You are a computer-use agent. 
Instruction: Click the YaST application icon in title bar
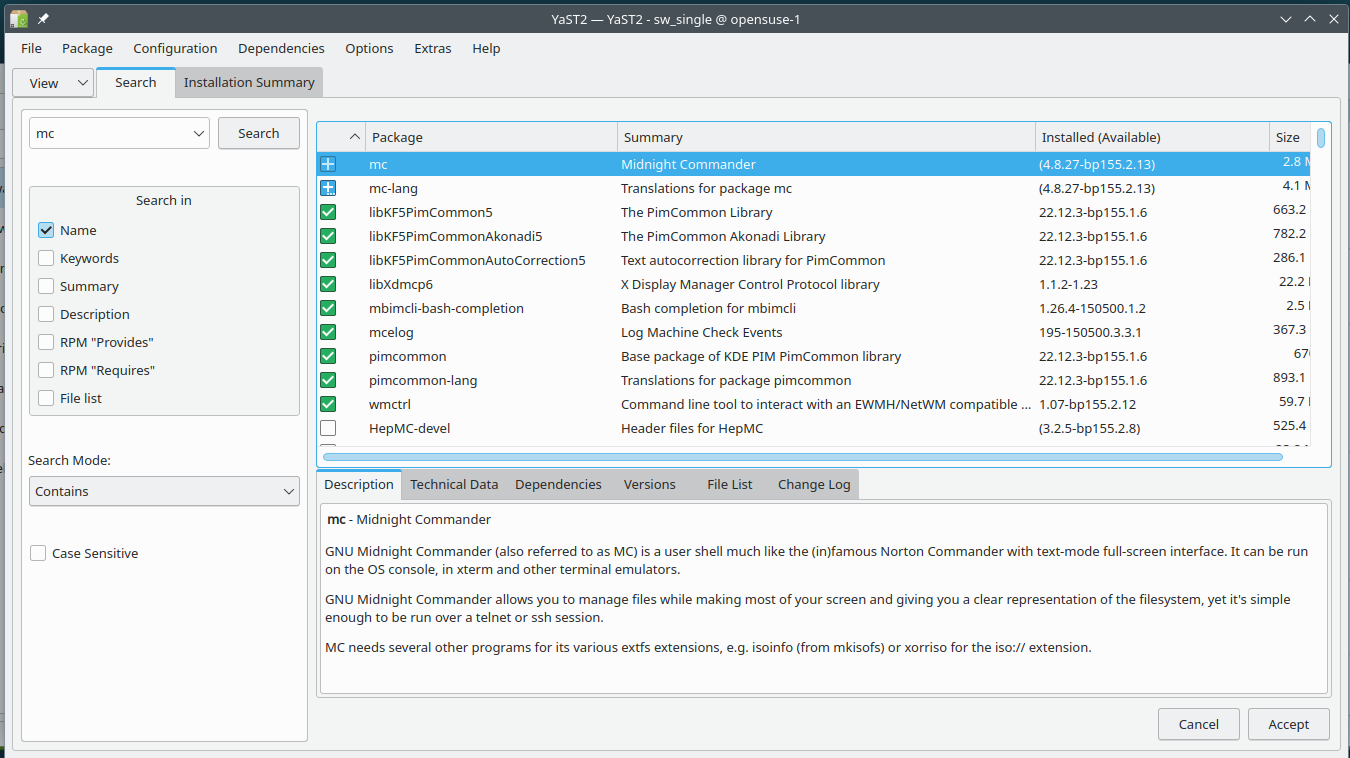[19, 19]
